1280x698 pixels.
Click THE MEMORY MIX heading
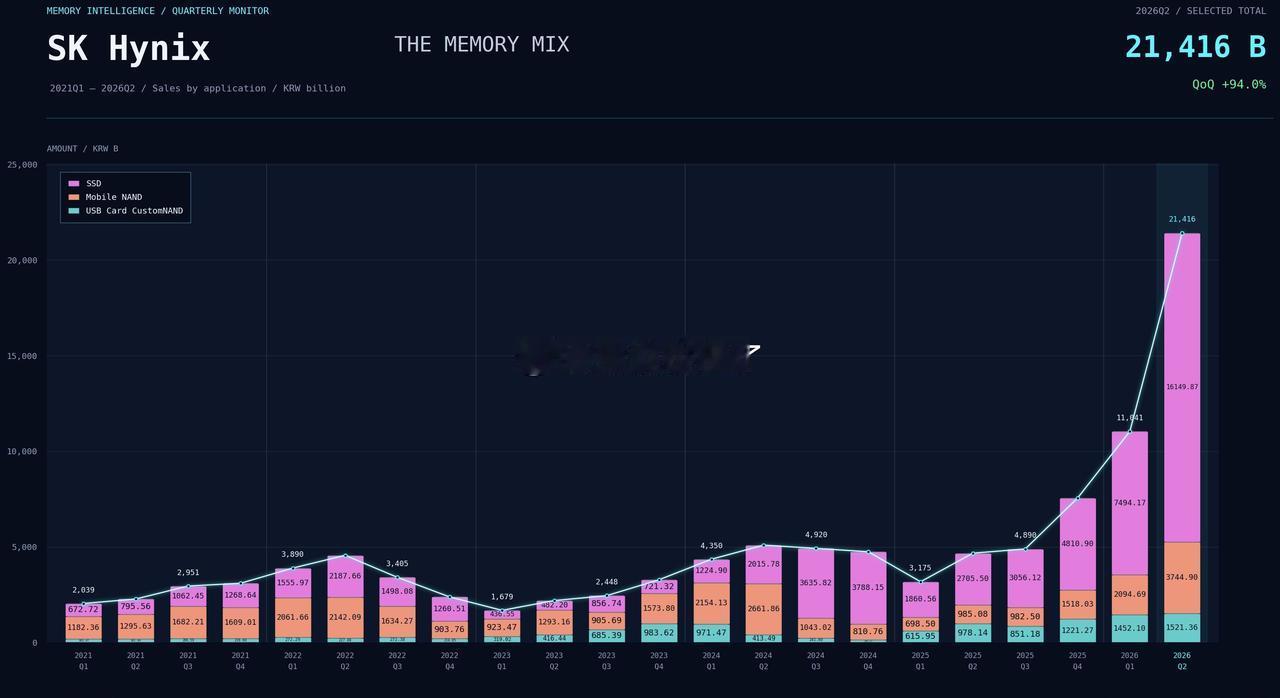click(x=481, y=45)
